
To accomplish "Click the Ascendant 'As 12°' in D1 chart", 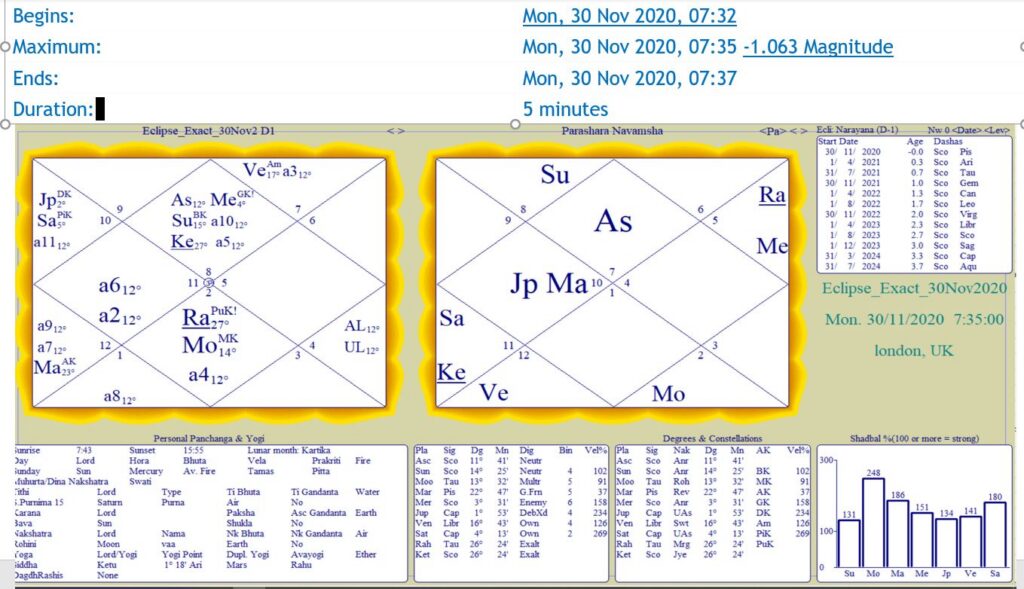I will [x=188, y=200].
